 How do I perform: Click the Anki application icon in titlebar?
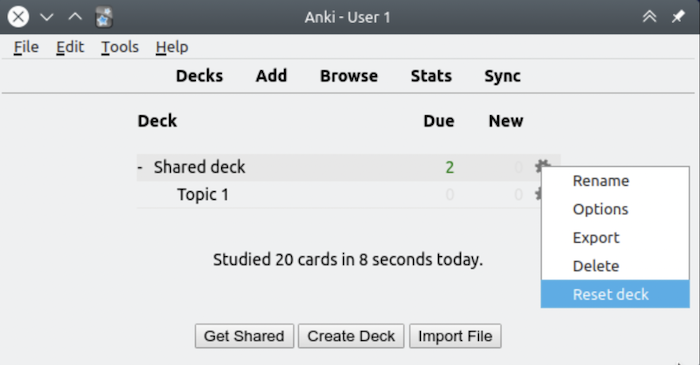click(x=104, y=17)
